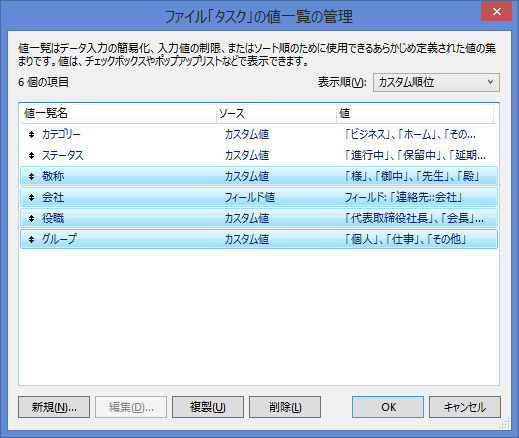
Task: Click the reorder handle beside カテゴリー
Action: (x=31, y=134)
